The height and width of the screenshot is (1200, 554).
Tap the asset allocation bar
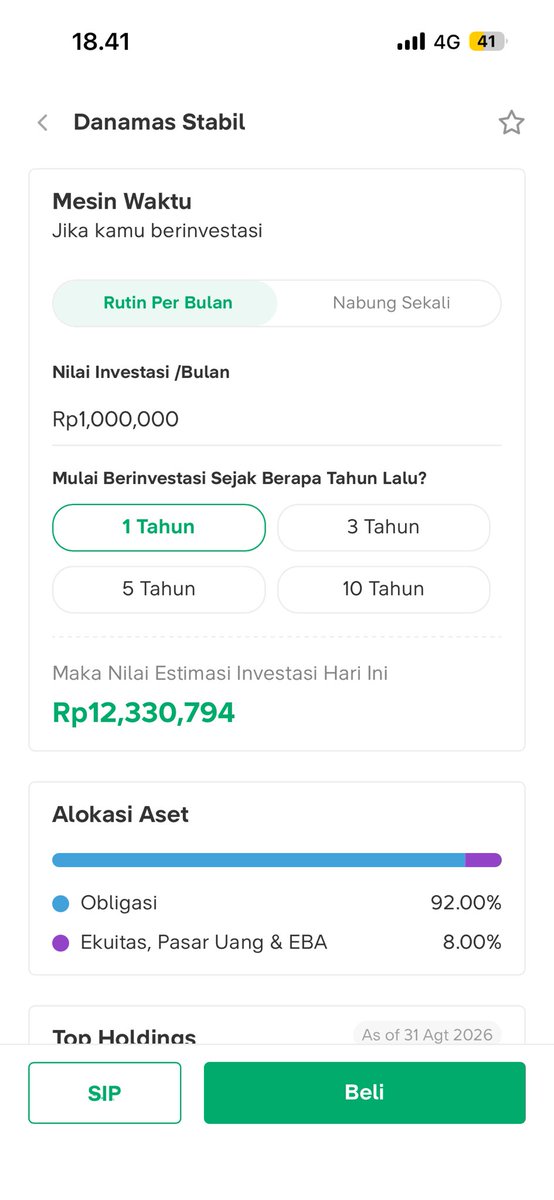(276, 860)
